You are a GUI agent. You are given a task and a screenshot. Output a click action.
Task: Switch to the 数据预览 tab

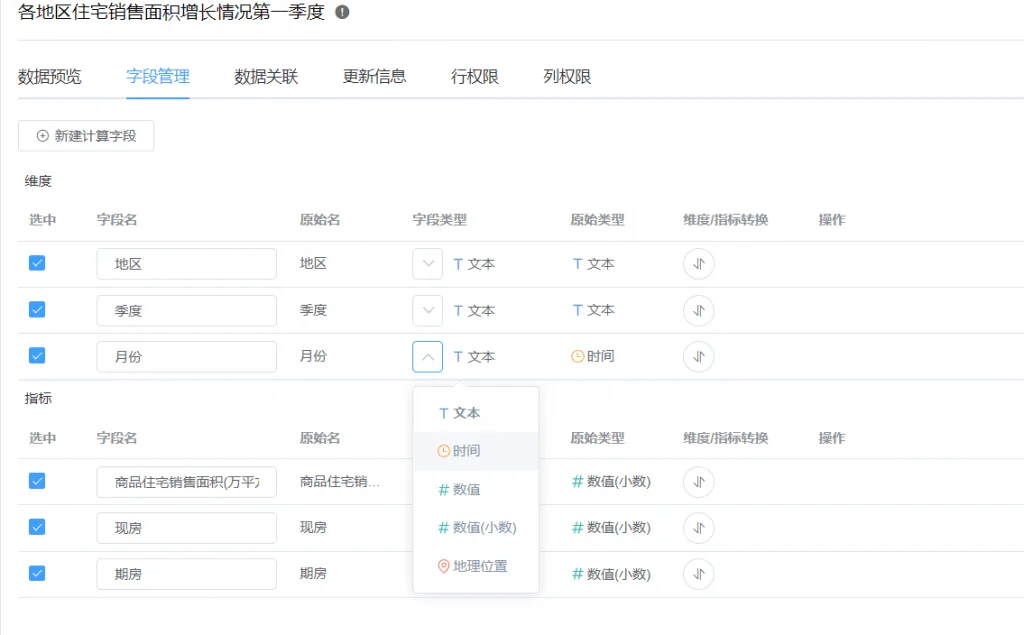coord(50,76)
